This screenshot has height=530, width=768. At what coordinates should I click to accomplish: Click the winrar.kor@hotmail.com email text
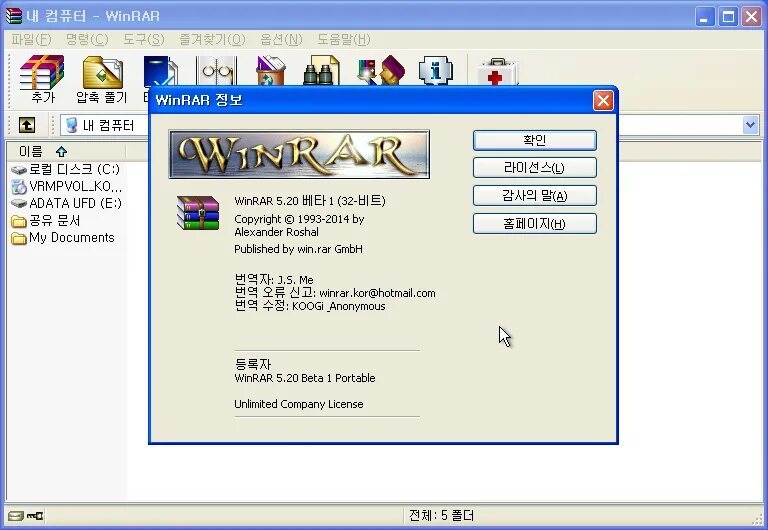click(x=377, y=293)
